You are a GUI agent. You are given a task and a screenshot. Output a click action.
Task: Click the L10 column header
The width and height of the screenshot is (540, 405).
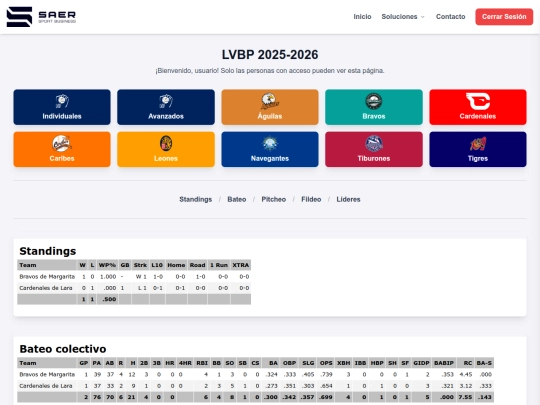tap(157, 265)
